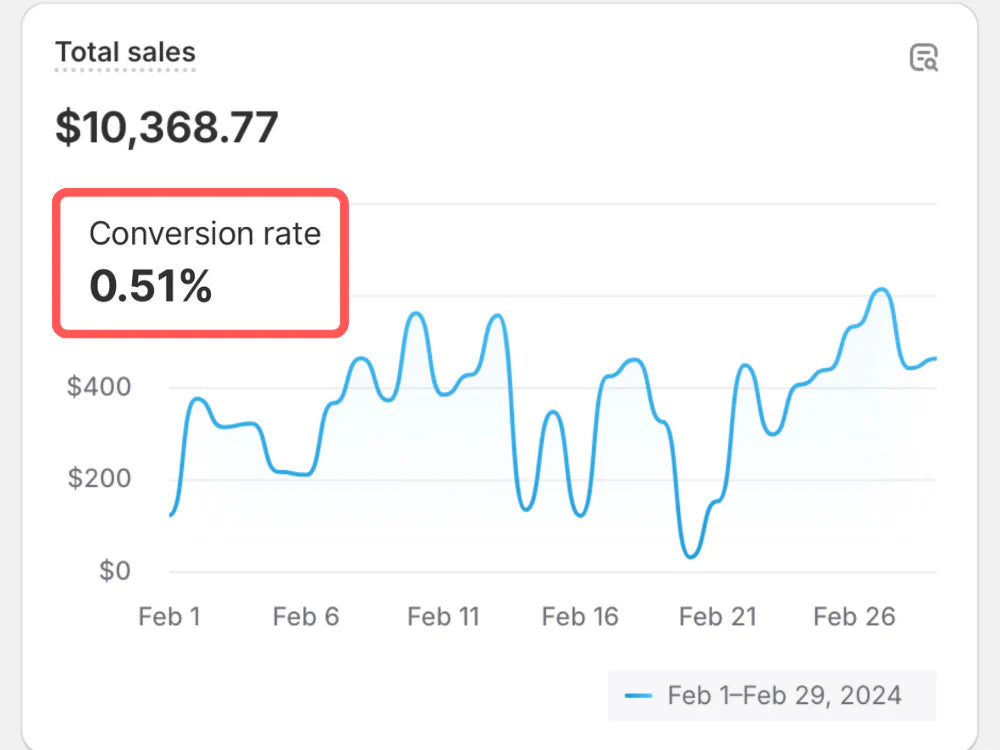1000x750 pixels.
Task: Select Feb 6 on the x-axis
Action: pos(305,617)
